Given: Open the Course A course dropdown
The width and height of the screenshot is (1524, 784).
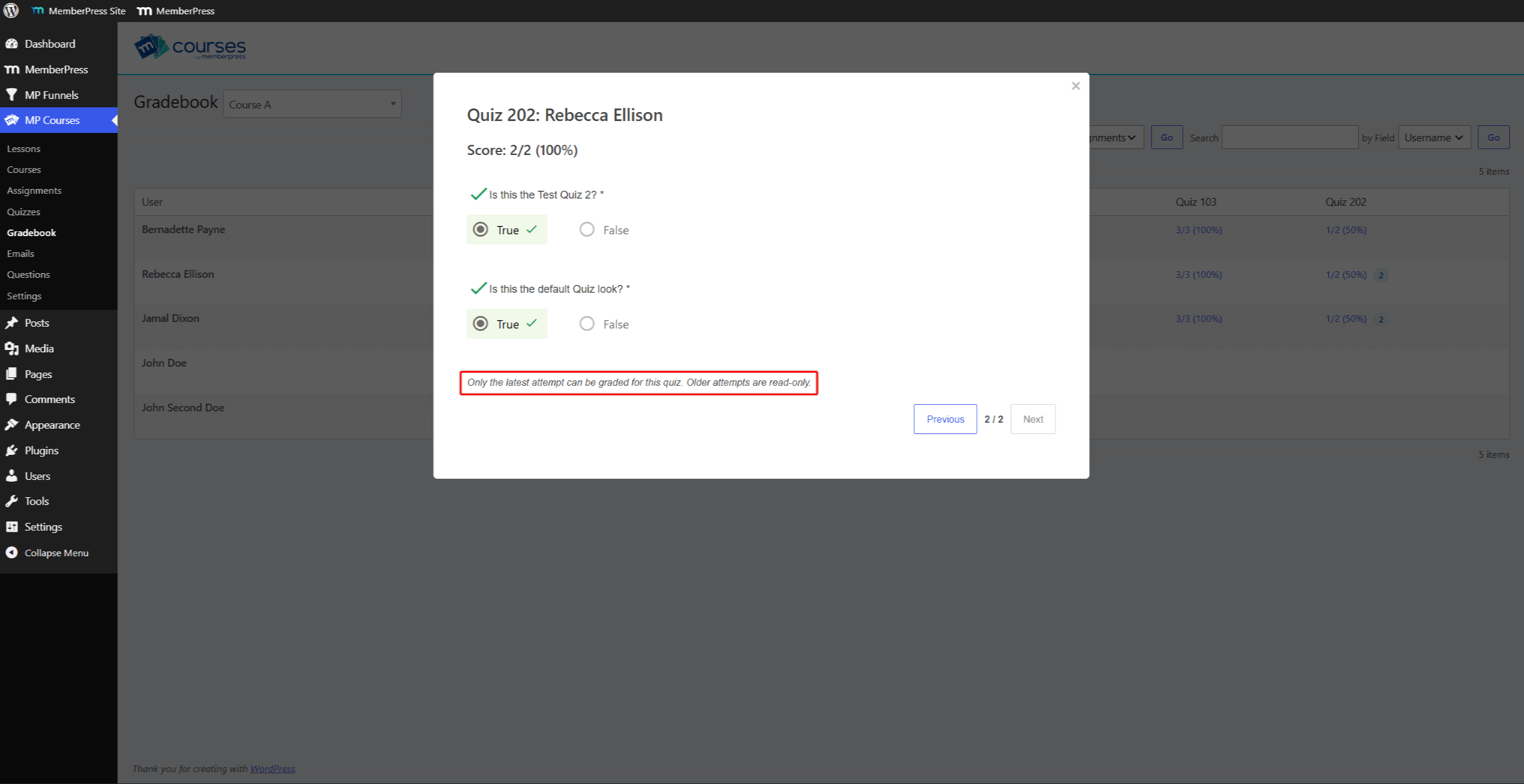Looking at the screenshot, I should click(x=312, y=104).
